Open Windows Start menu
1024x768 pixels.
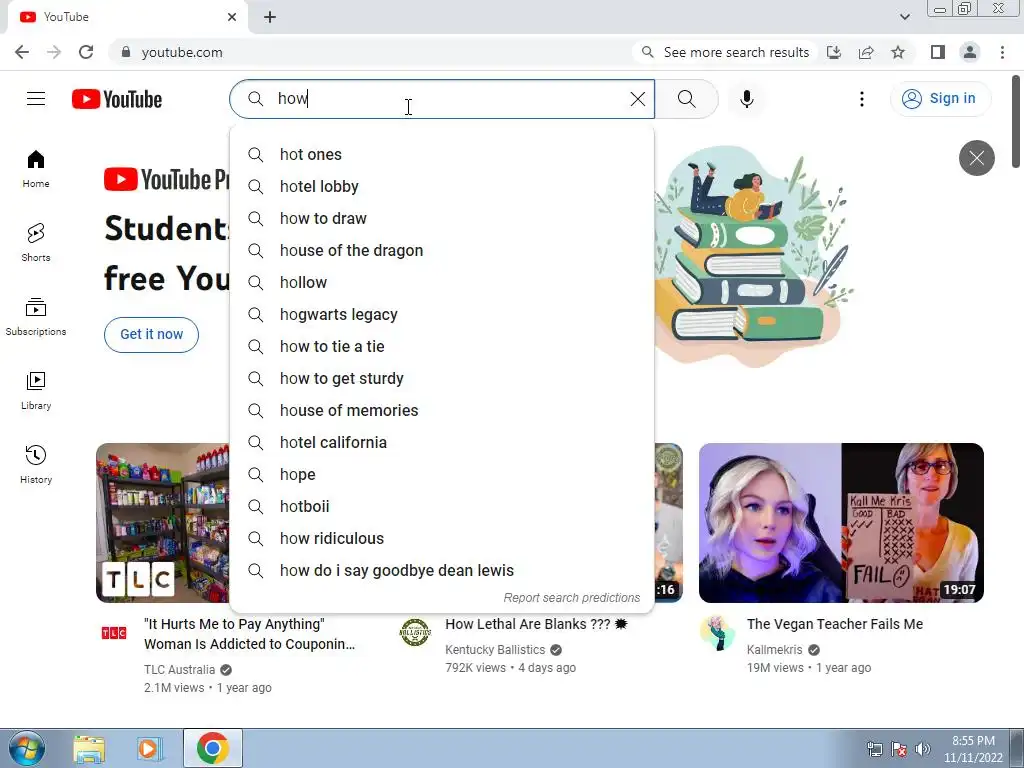coord(26,748)
